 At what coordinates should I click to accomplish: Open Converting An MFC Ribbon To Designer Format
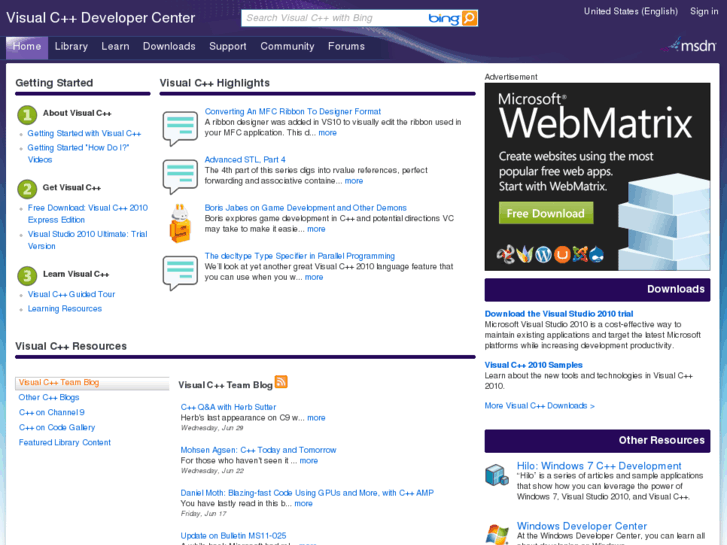[x=293, y=112]
